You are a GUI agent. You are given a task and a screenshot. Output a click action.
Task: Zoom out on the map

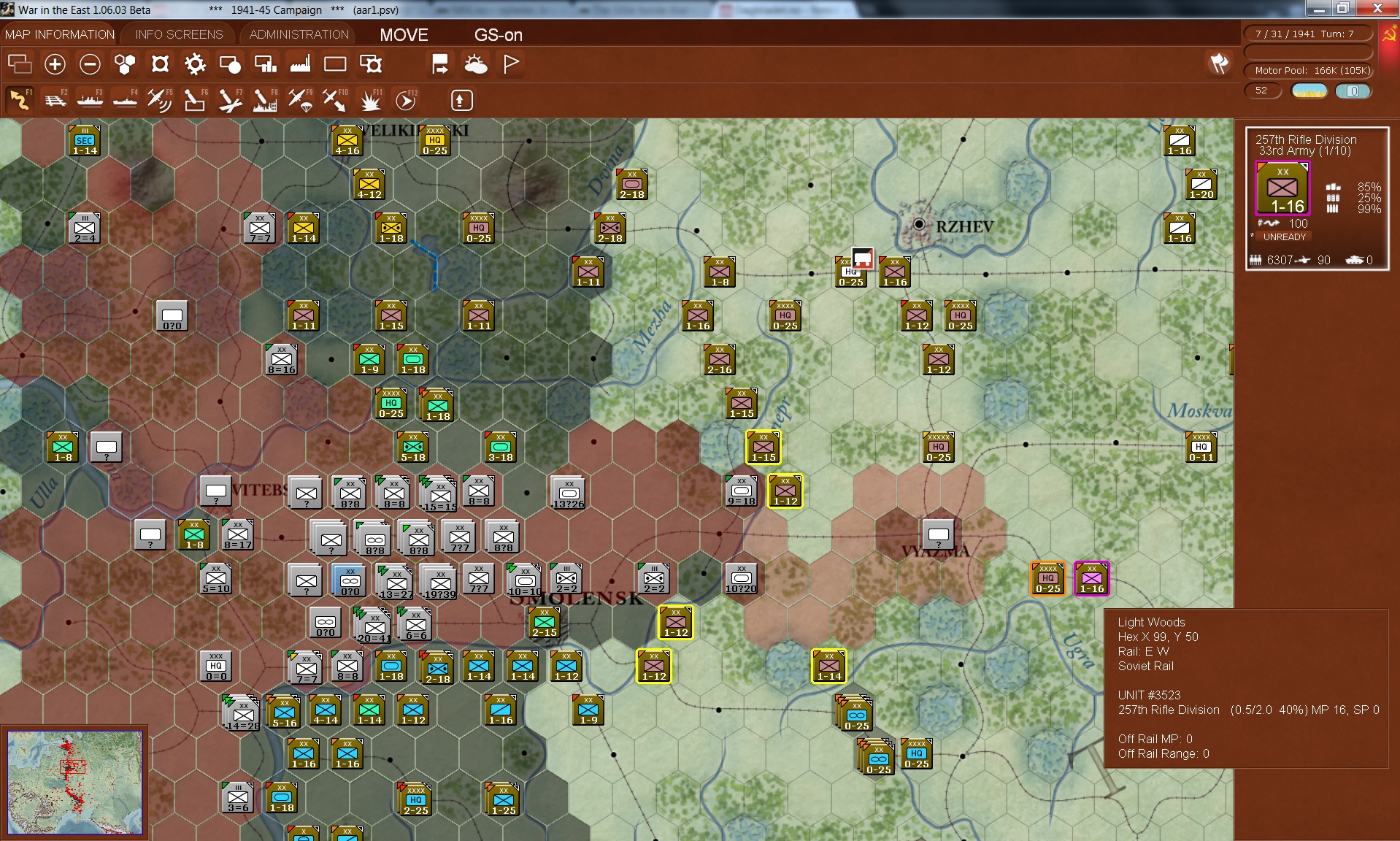[90, 64]
